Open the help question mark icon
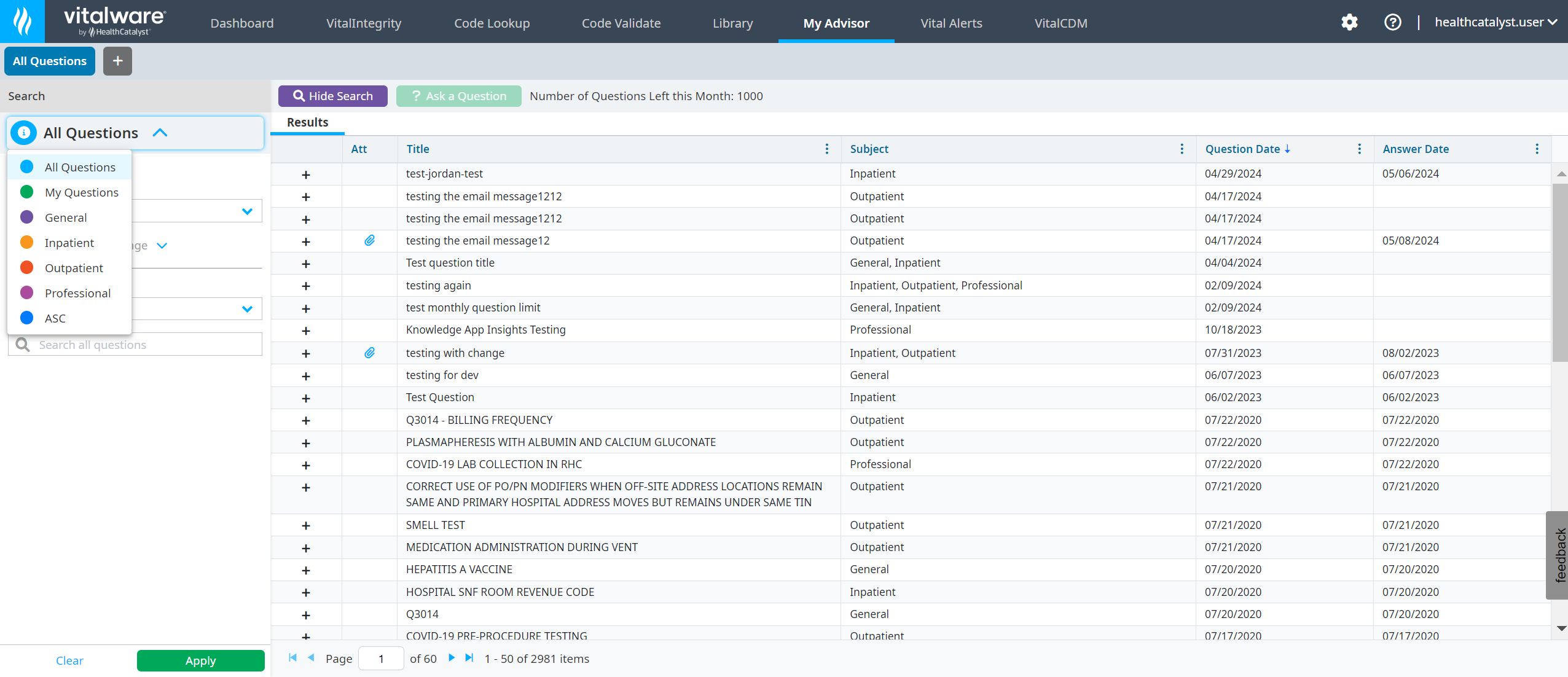This screenshot has height=677, width=1568. click(x=1392, y=23)
